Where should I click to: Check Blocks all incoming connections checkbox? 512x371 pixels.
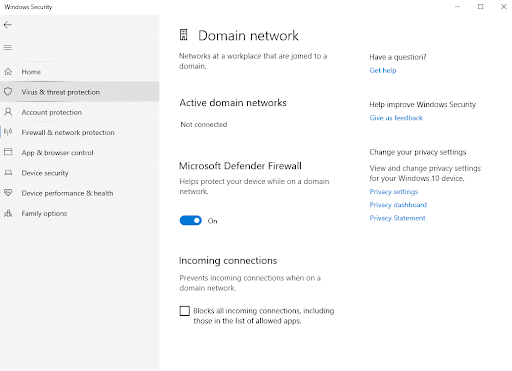184,311
